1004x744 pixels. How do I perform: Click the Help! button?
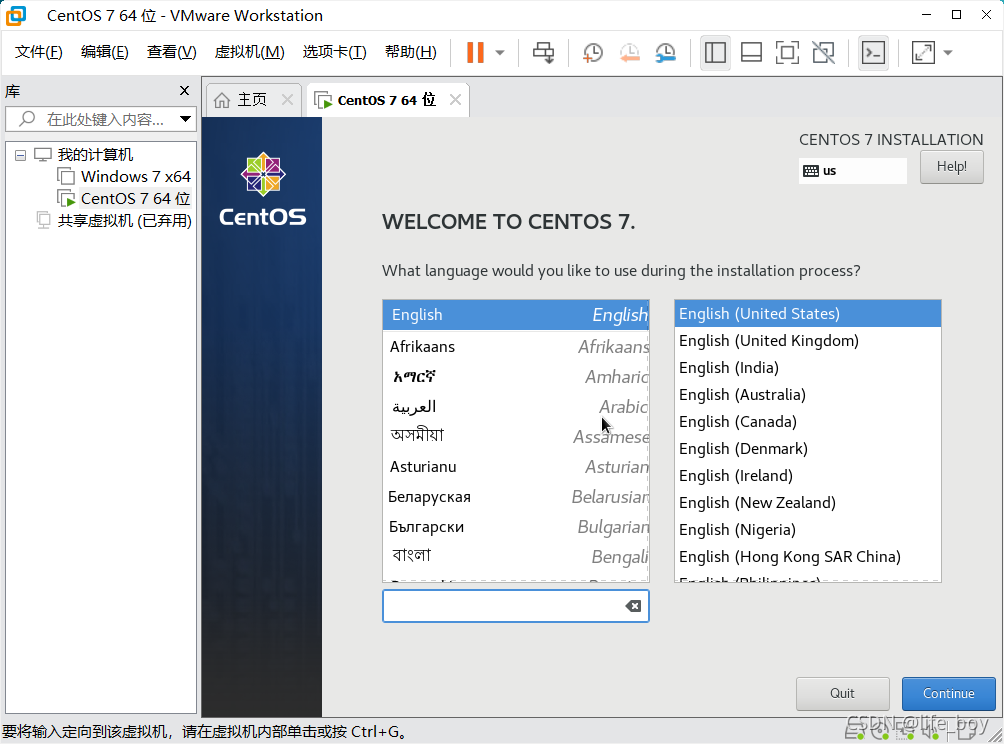click(x=951, y=166)
